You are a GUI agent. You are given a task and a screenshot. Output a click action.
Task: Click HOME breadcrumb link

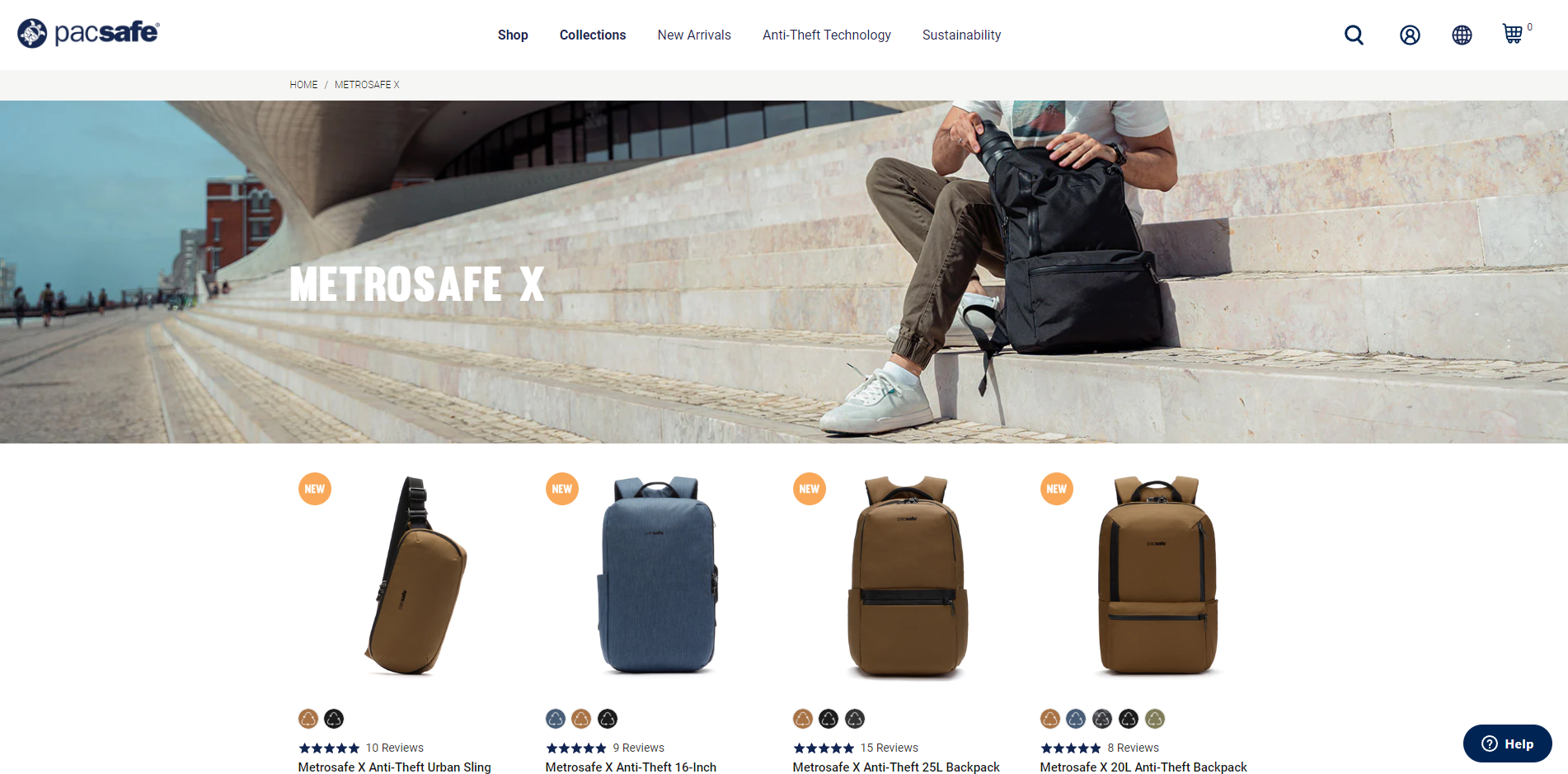303,85
